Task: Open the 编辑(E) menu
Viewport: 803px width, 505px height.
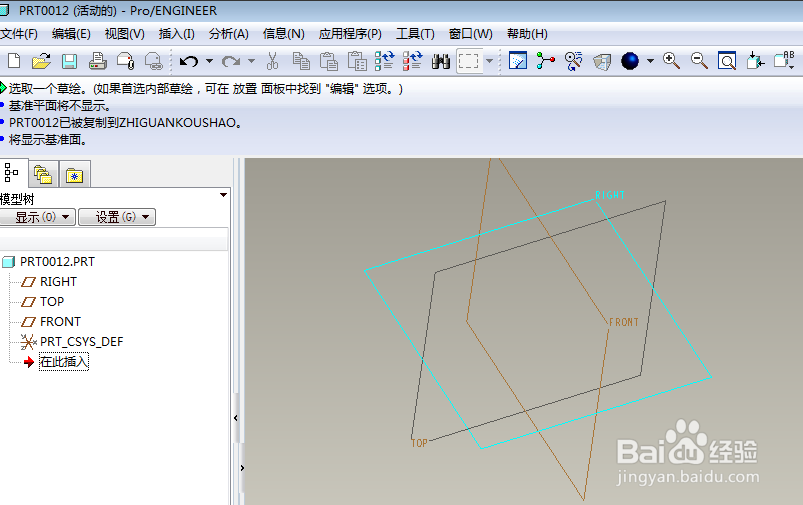Action: [71, 34]
